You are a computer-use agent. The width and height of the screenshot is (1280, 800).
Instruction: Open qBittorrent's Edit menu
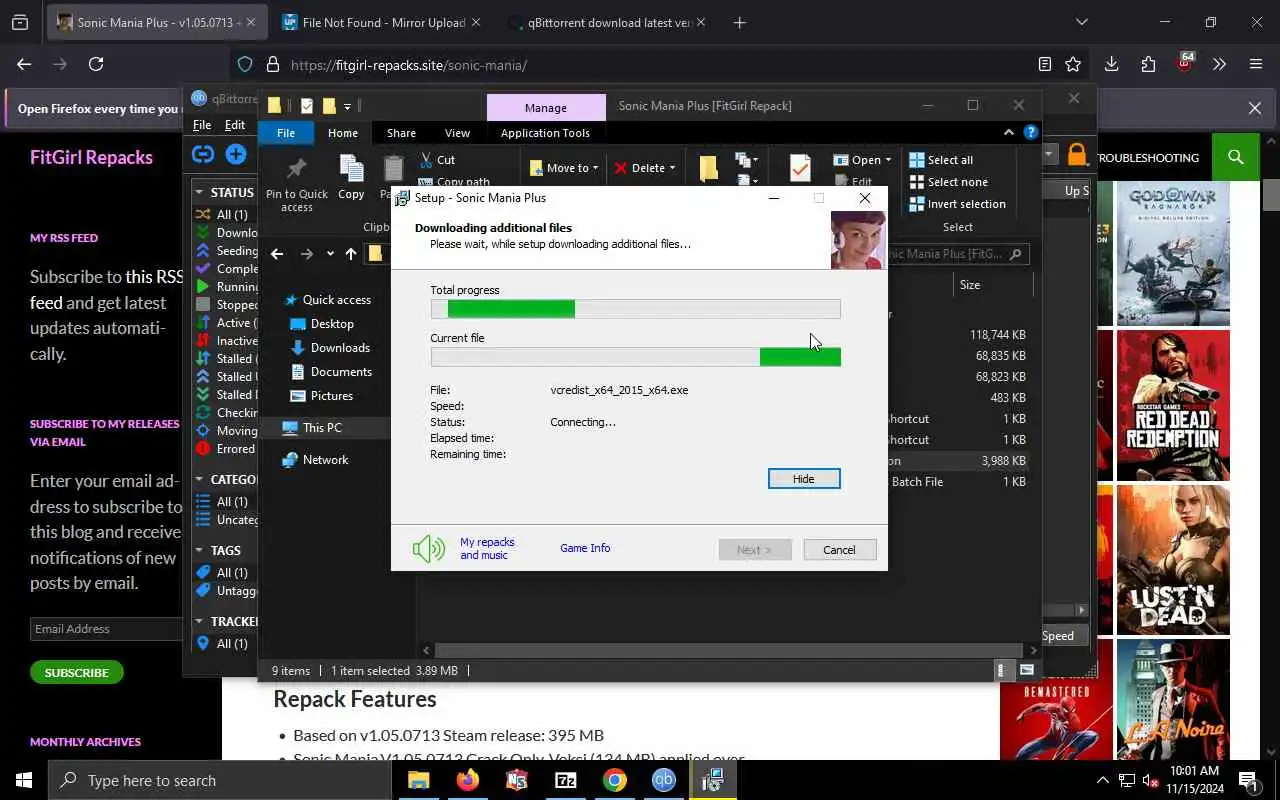[235, 125]
